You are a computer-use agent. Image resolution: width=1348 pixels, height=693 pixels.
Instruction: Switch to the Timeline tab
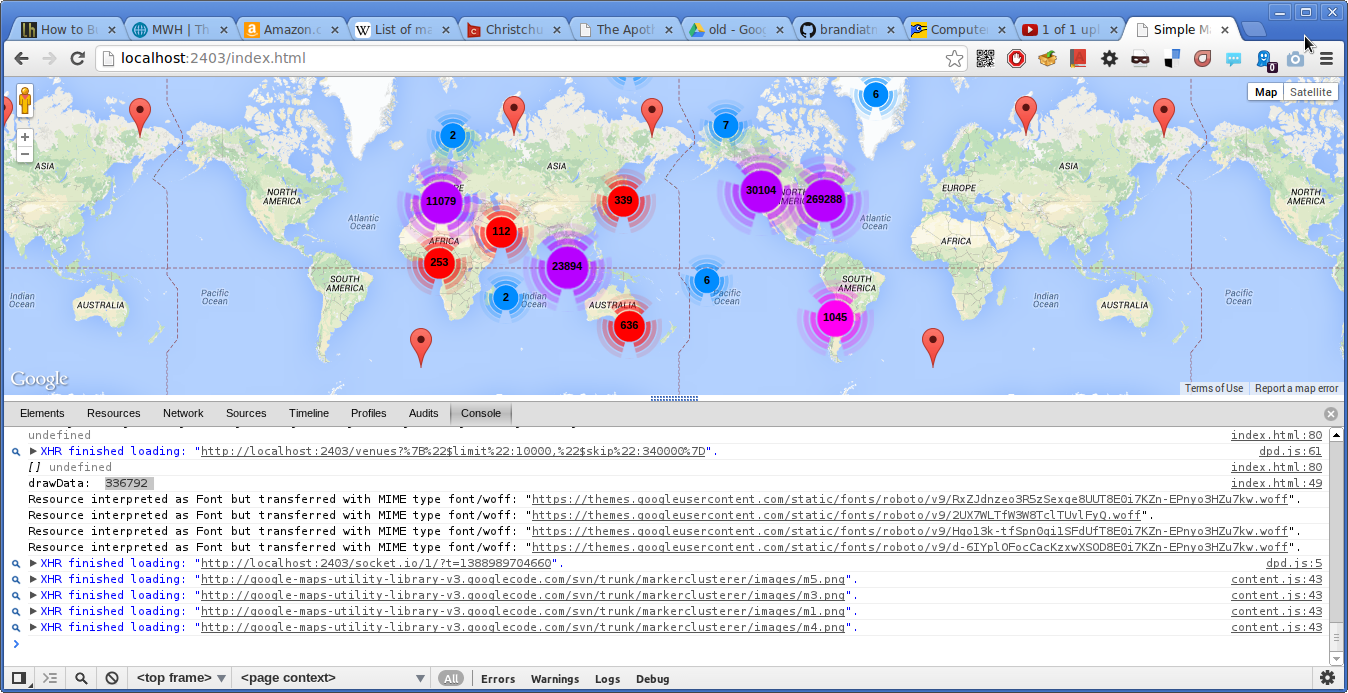[309, 413]
